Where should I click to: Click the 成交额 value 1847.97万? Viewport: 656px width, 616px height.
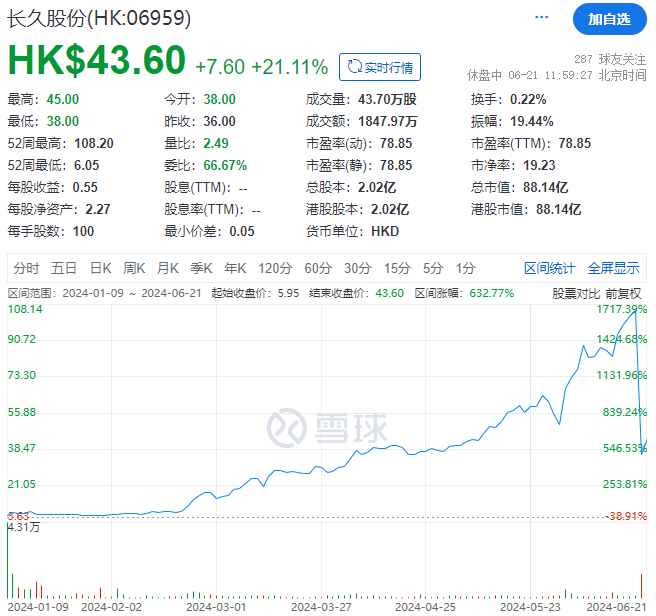click(387, 121)
